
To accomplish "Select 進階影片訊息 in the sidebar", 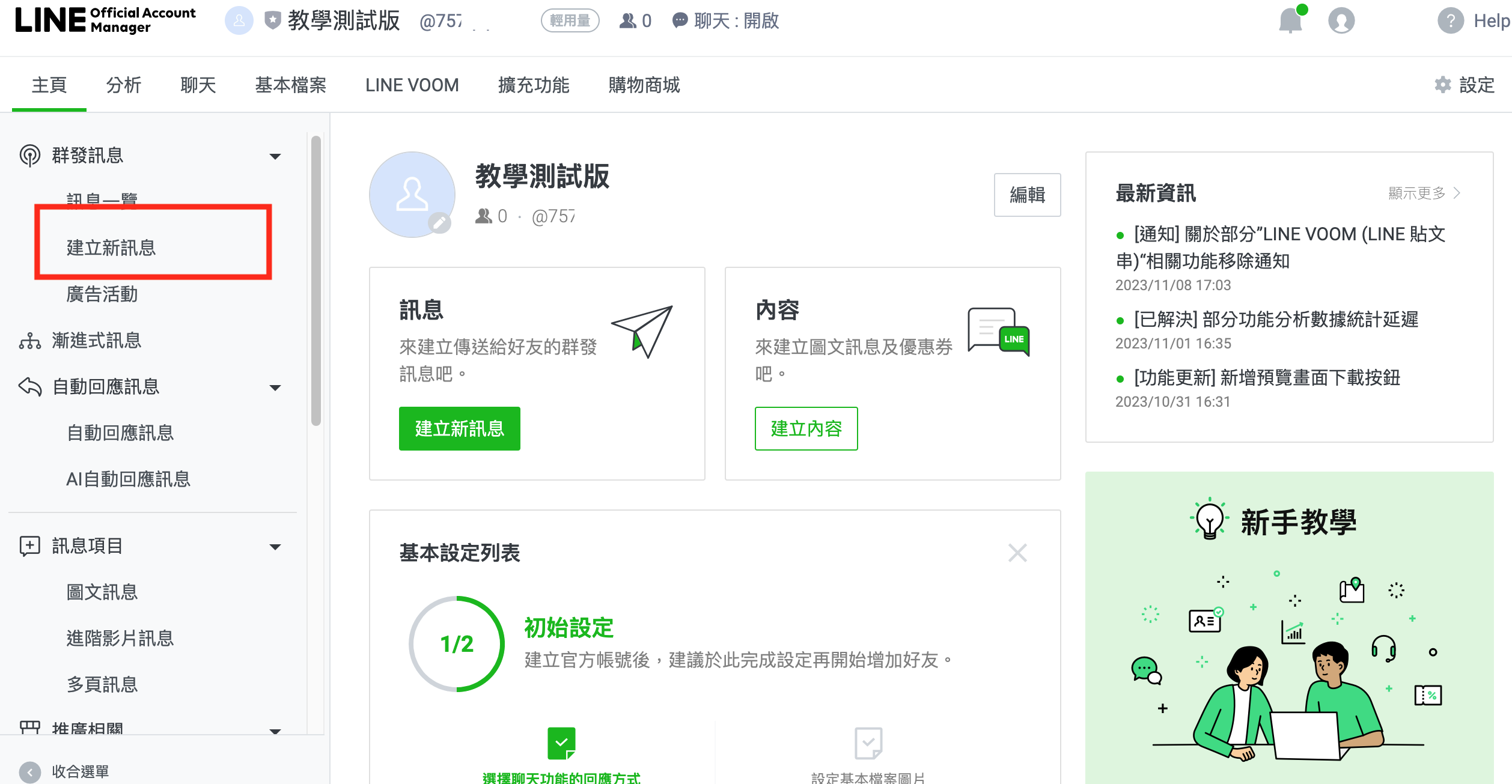I will [120, 638].
